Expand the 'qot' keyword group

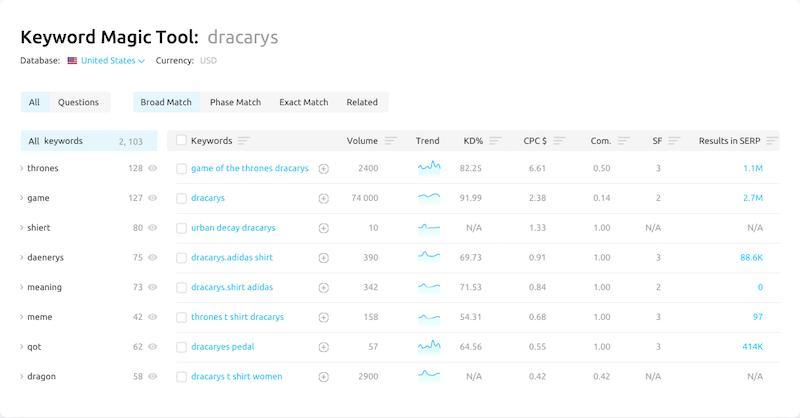pyautogui.click(x=21, y=347)
